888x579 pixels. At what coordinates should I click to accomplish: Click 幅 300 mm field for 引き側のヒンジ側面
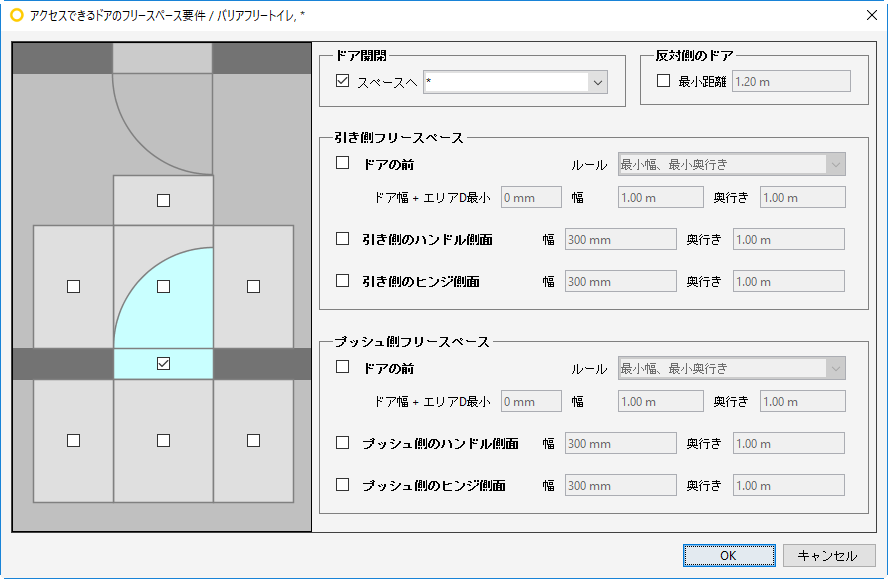pyautogui.click(x=620, y=282)
